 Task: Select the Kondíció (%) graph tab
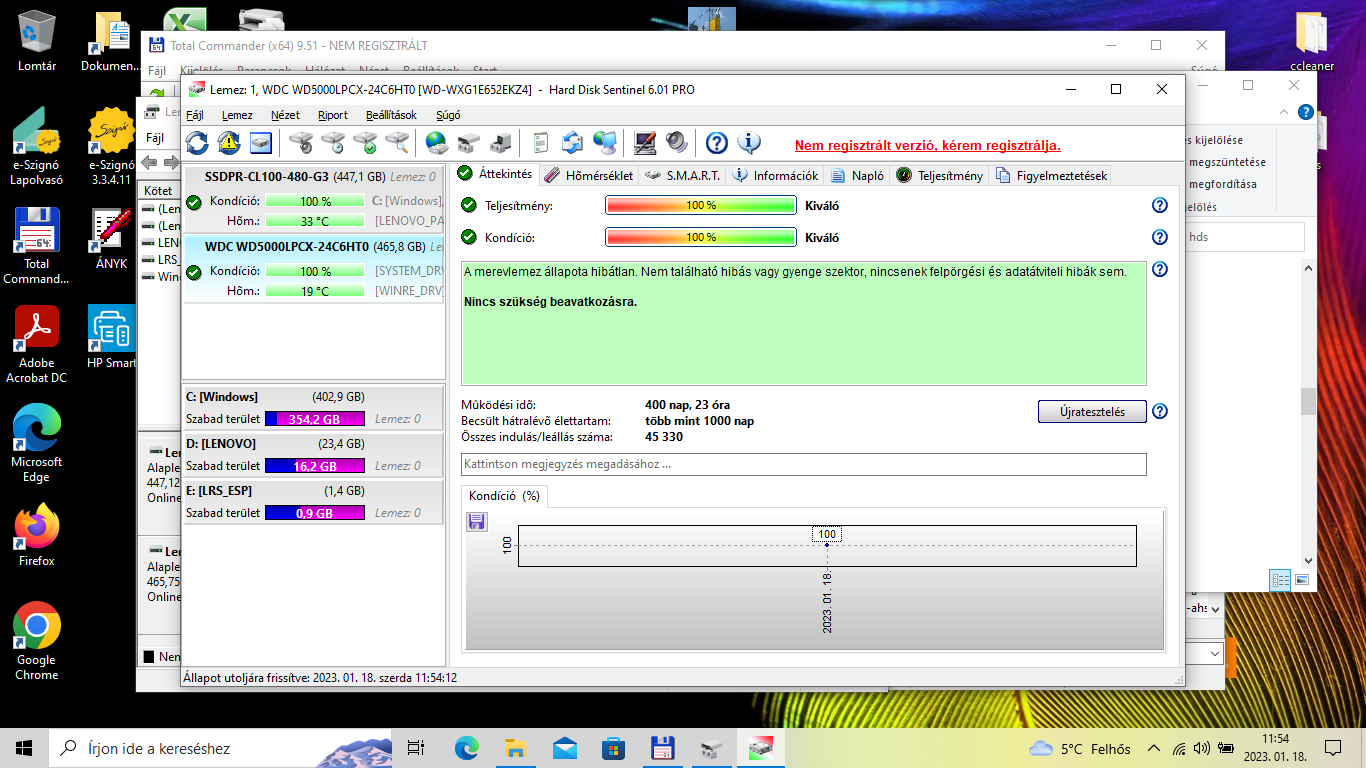[504, 495]
